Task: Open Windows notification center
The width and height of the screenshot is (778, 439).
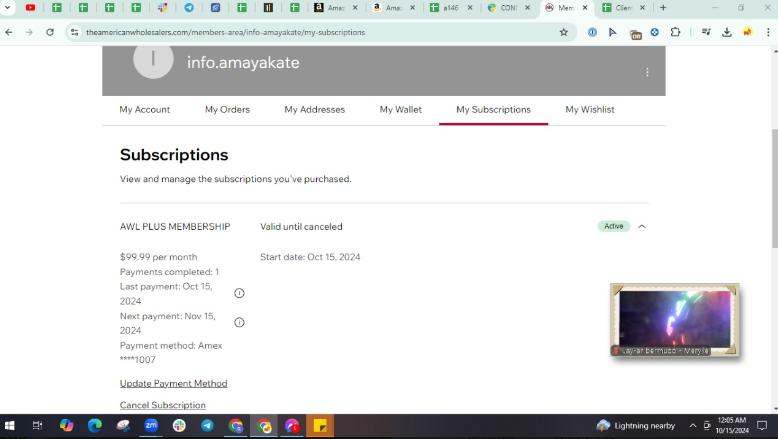Action: [x=762, y=426]
